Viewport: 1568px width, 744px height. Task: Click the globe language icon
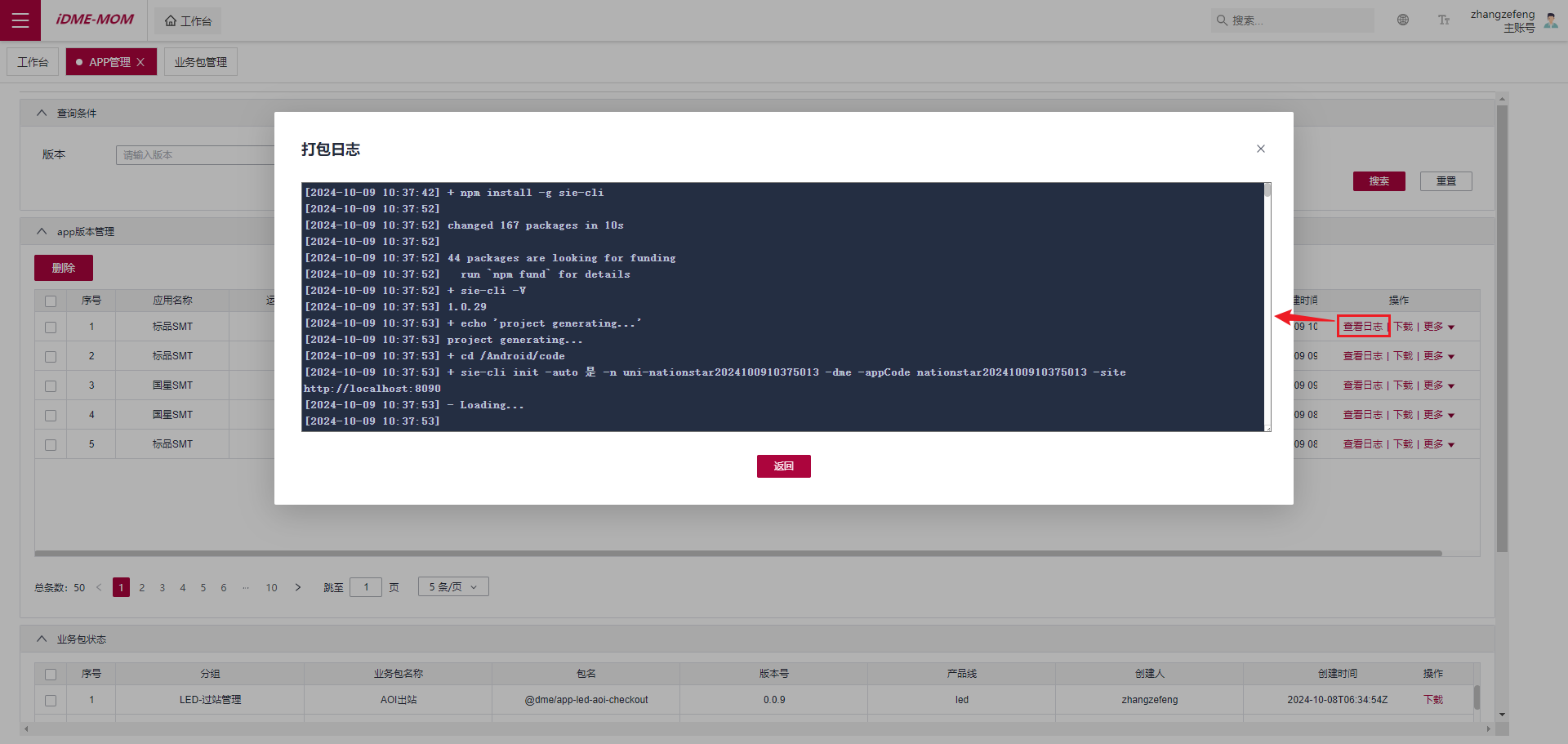[x=1403, y=20]
